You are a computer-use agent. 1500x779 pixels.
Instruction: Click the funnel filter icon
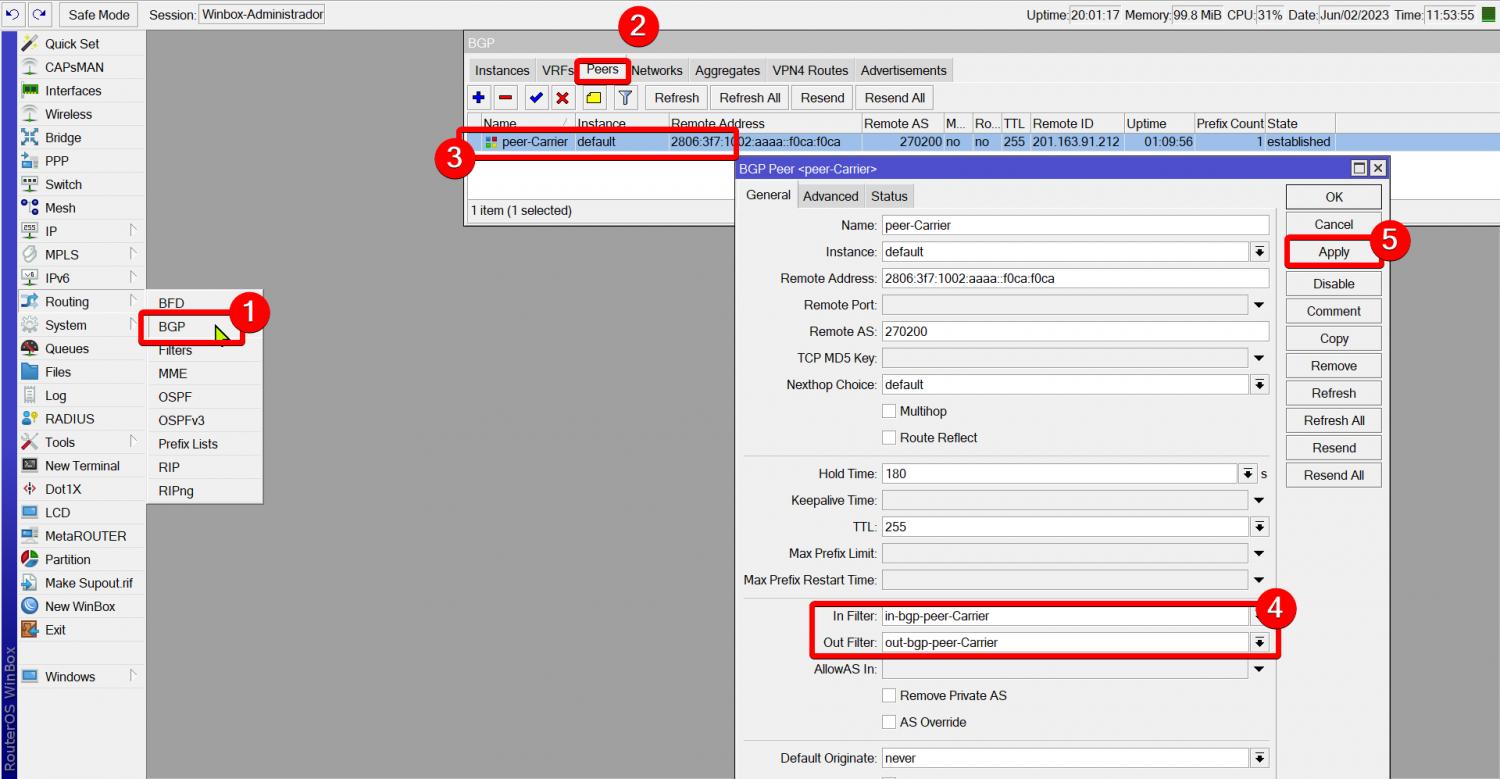pyautogui.click(x=625, y=97)
